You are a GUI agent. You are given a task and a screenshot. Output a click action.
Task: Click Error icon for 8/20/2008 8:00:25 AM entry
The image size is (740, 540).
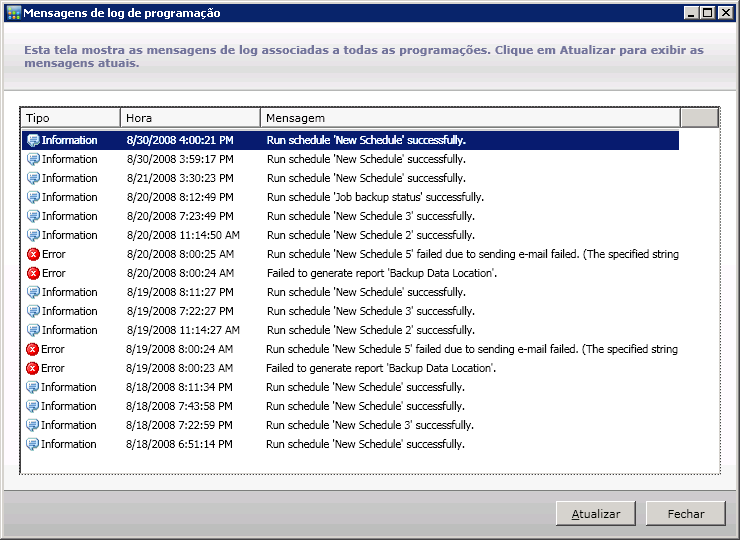click(x=33, y=255)
